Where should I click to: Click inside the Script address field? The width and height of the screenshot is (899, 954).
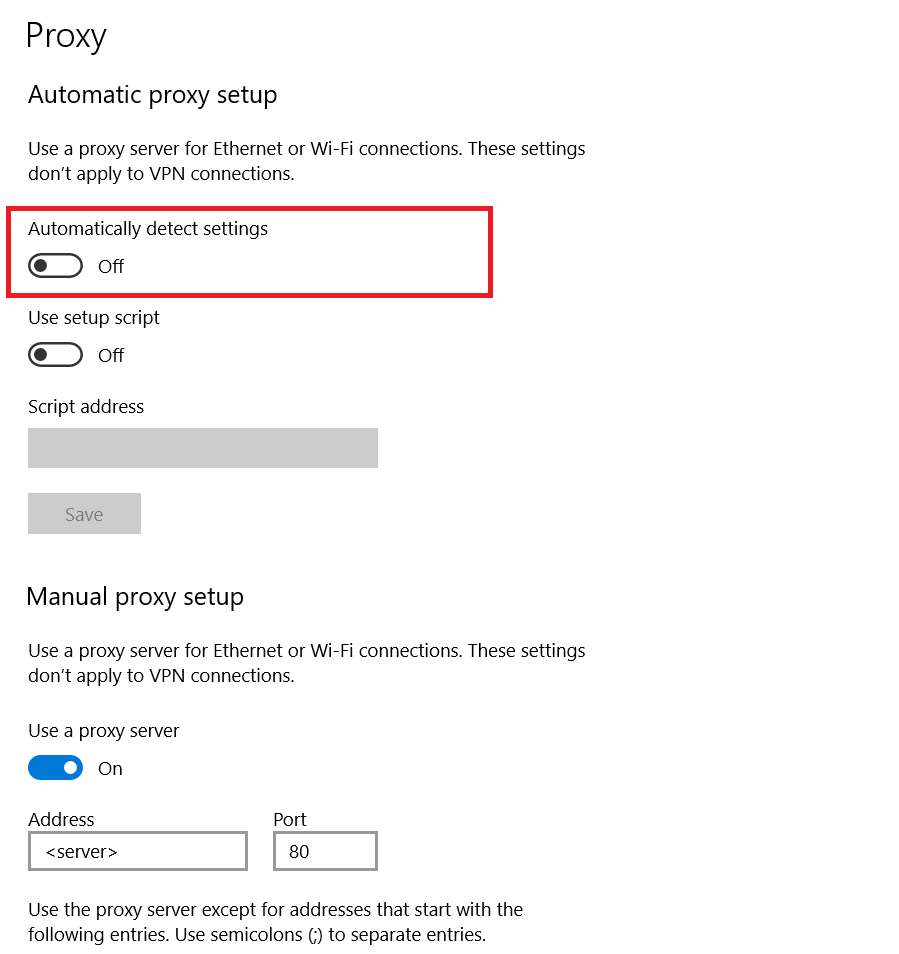(202, 447)
